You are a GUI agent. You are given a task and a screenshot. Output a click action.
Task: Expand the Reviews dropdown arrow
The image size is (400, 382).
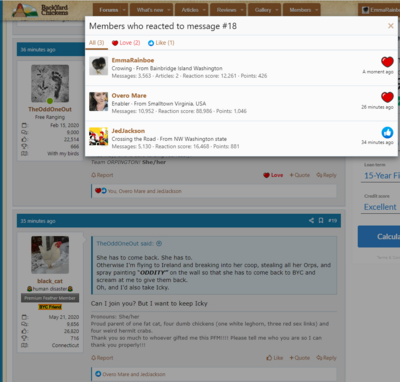click(242, 10)
